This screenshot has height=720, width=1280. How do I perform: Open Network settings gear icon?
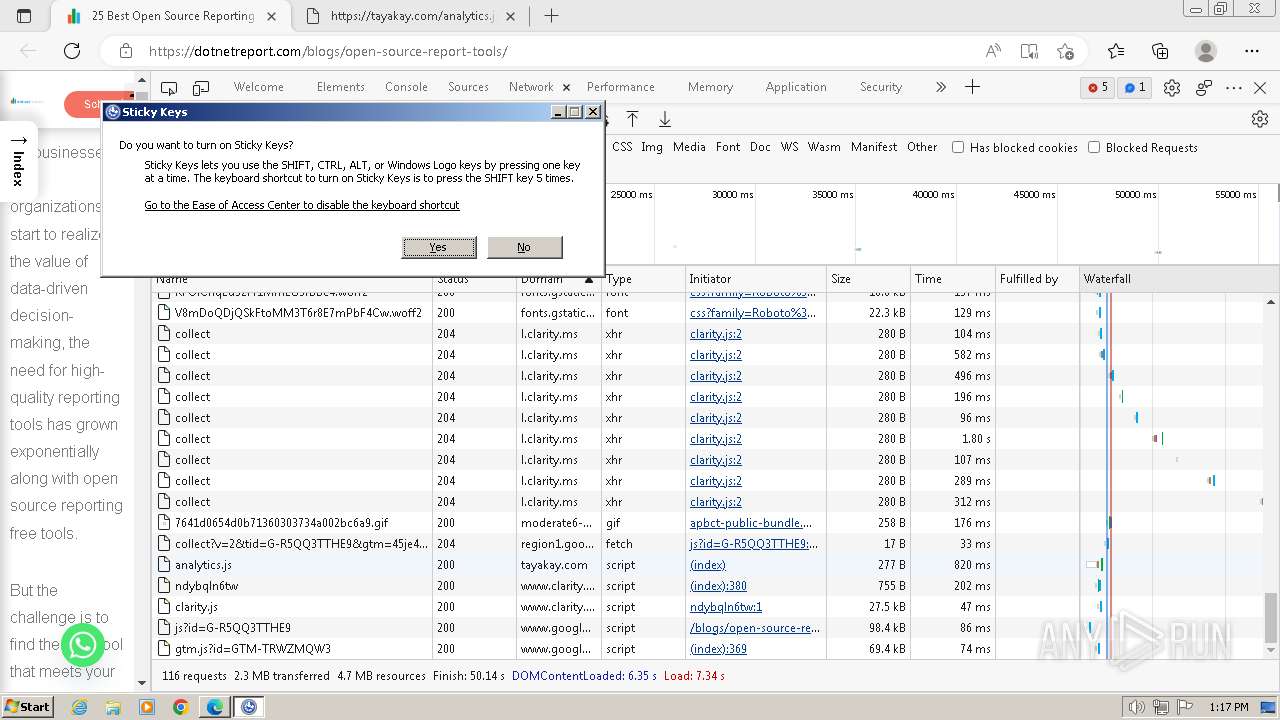[1260, 119]
